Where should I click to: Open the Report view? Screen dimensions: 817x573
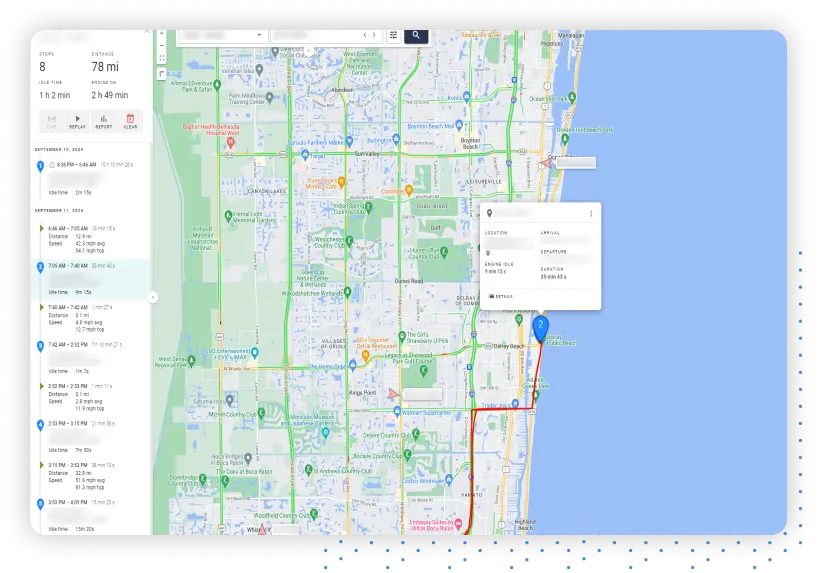(104, 121)
